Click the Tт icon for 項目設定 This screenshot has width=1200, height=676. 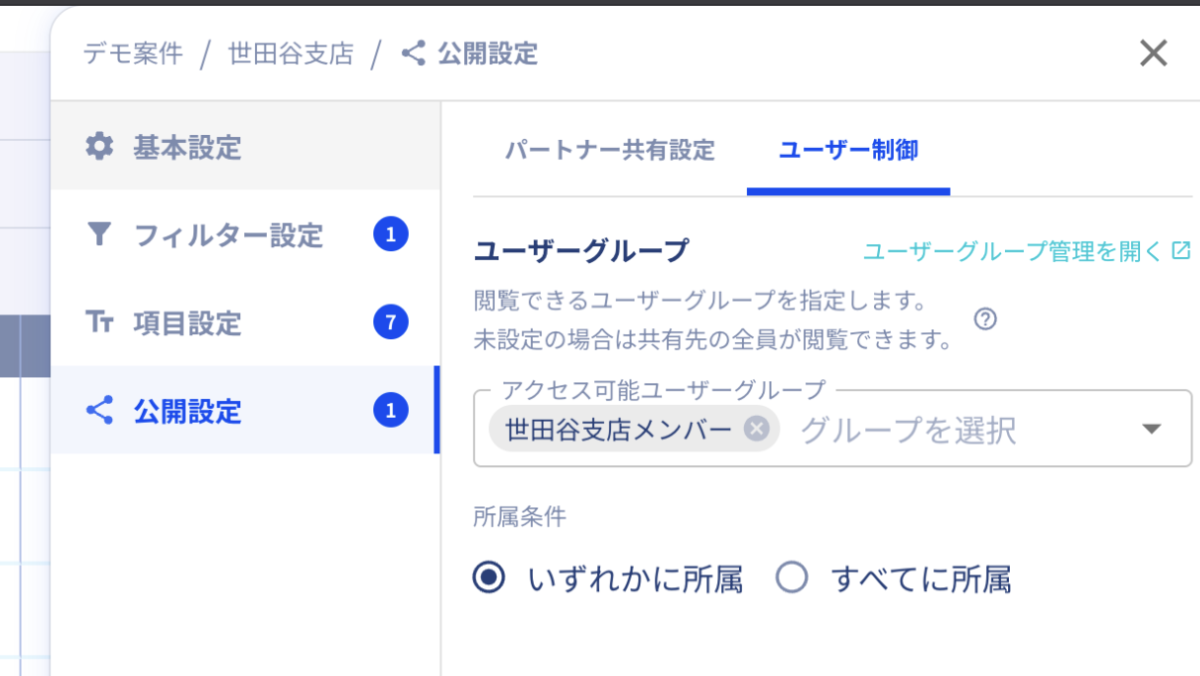click(x=99, y=323)
